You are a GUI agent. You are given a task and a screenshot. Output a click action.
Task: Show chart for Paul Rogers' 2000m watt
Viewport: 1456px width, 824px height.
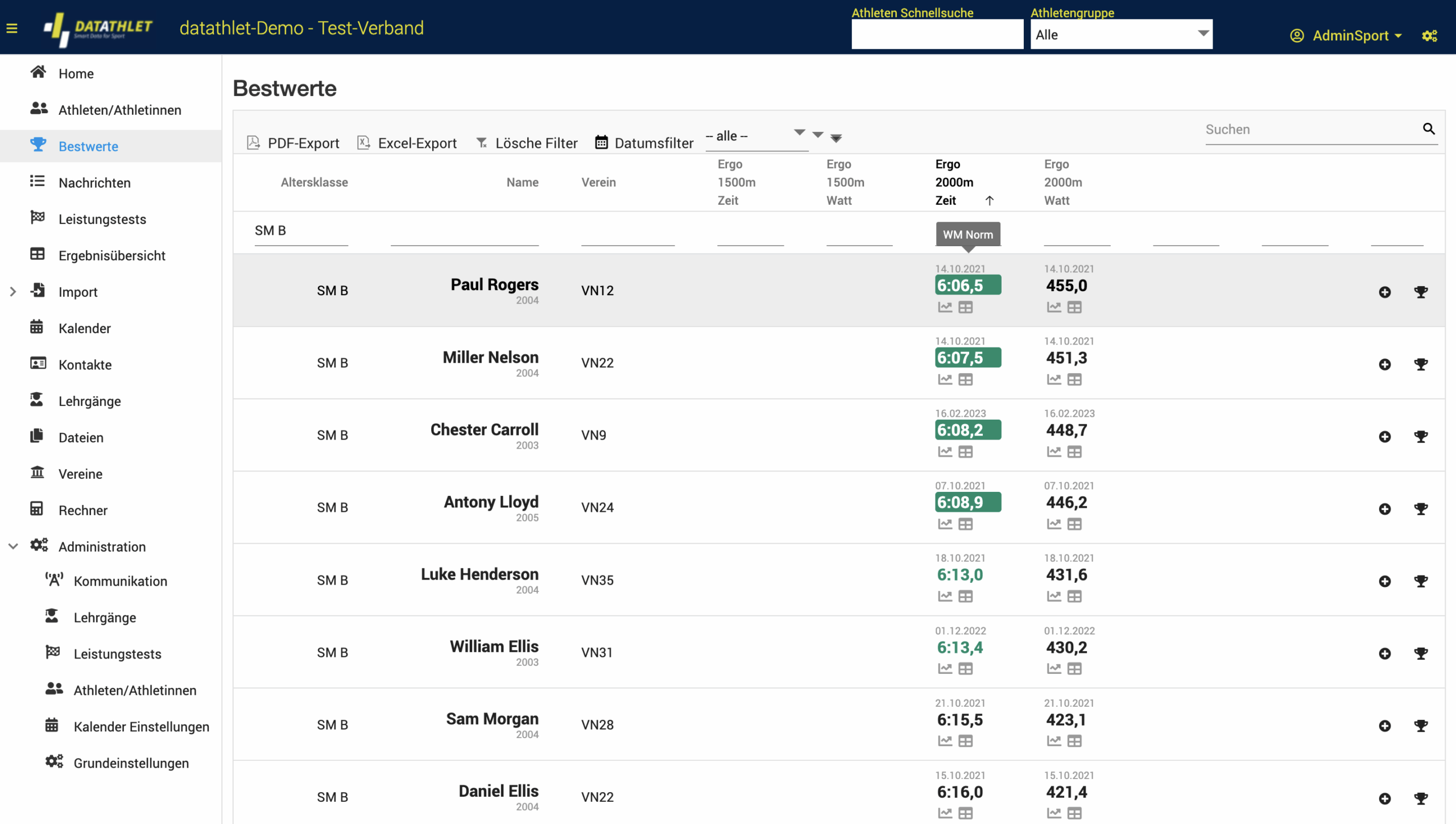point(1054,307)
